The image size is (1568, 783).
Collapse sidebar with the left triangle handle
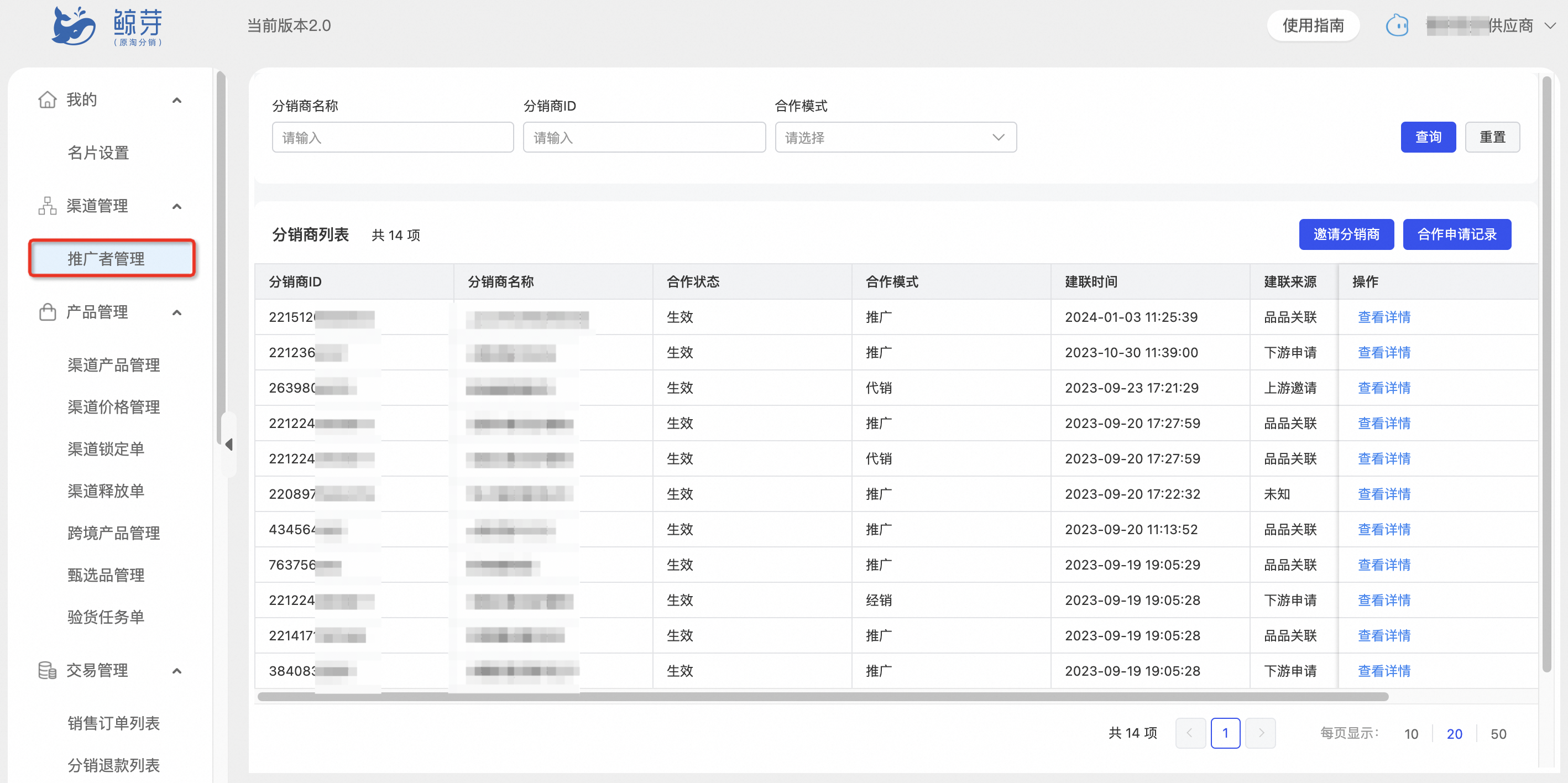click(x=229, y=445)
